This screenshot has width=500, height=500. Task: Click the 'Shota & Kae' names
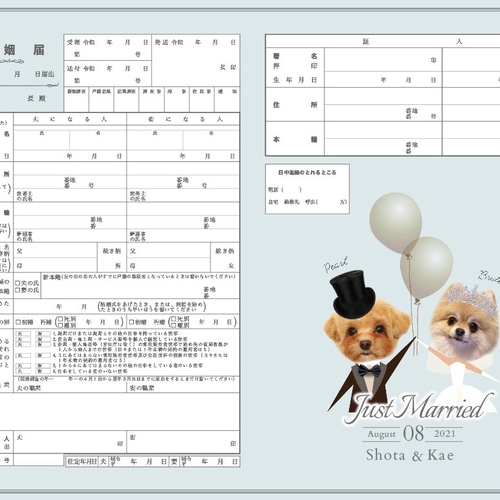pyautogui.click(x=410, y=455)
